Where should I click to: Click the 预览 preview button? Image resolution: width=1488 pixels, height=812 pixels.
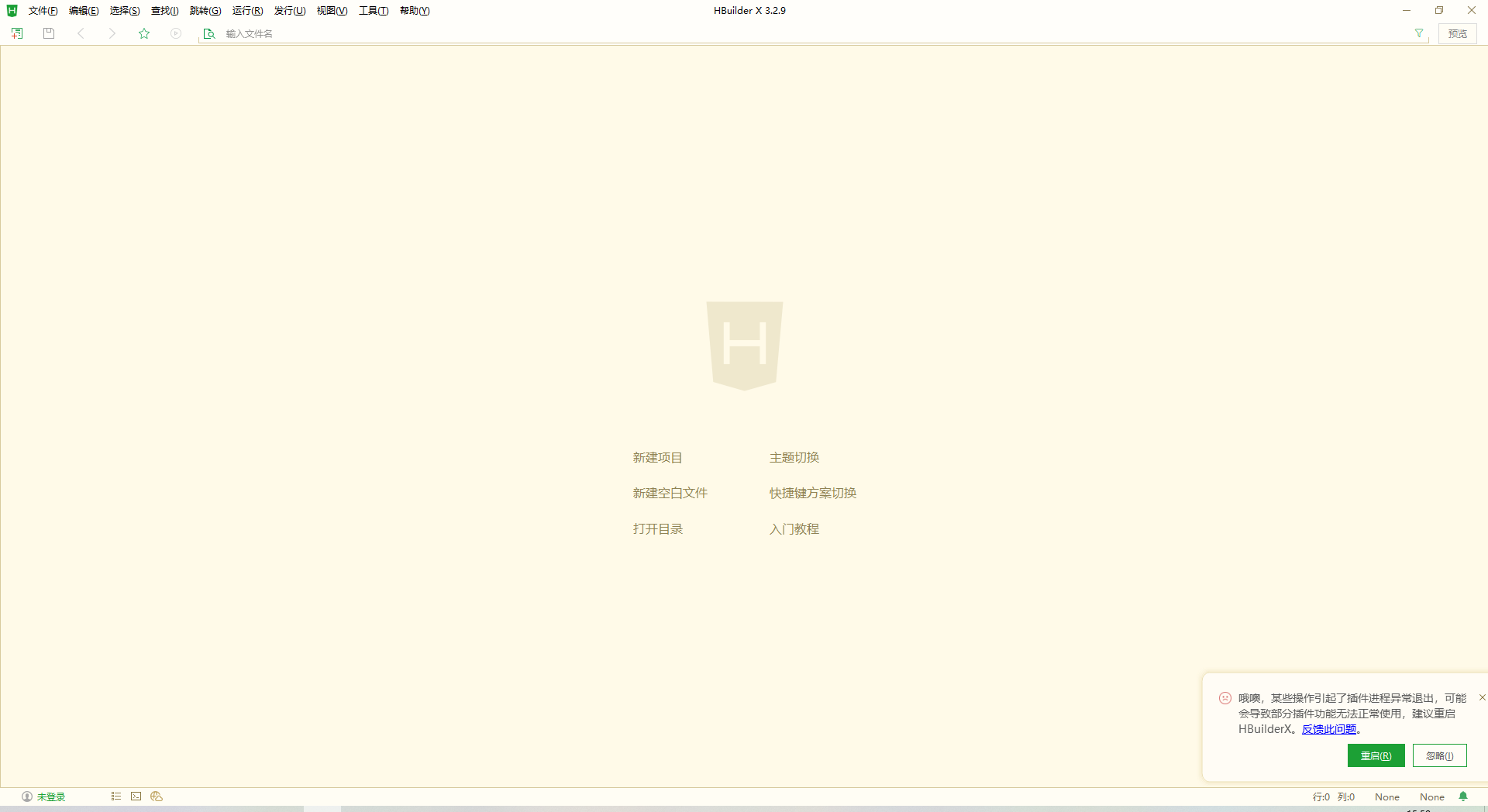[x=1457, y=33]
